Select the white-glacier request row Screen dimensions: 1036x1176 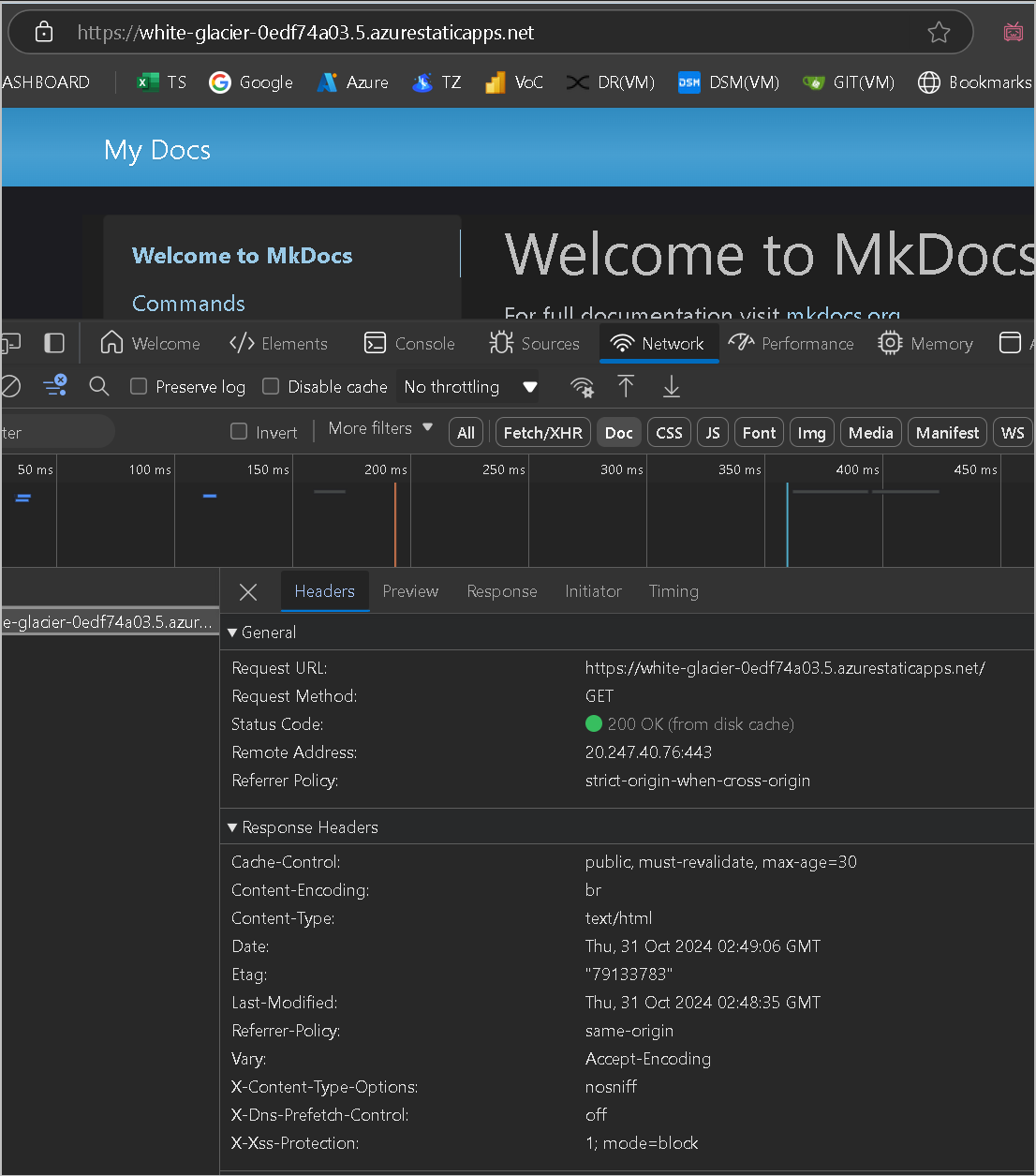coord(110,621)
